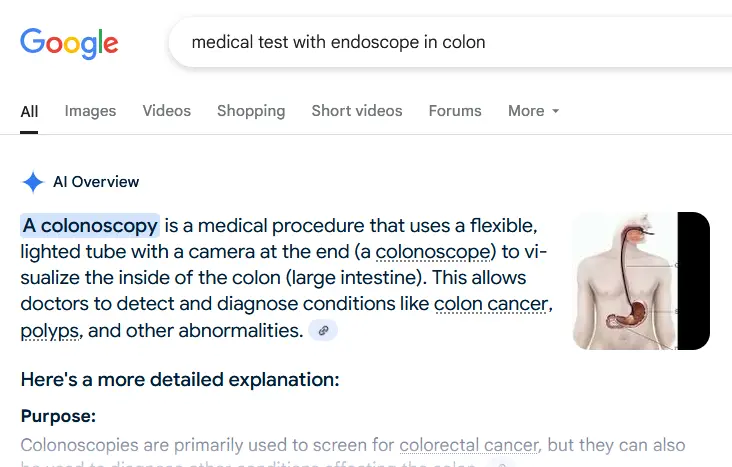Viewport: 732px width, 467px height.
Task: Expand the More search filters dropdown
Action: point(533,111)
